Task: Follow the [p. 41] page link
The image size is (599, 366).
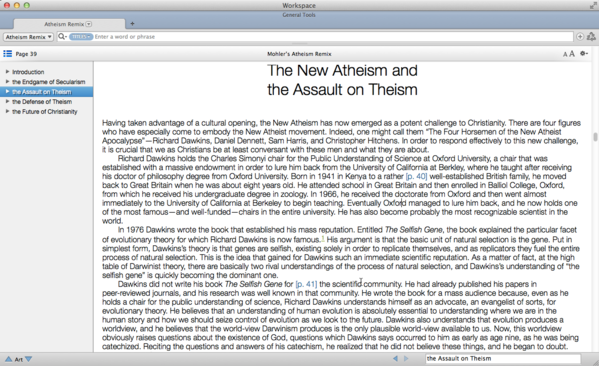Action: [x=306, y=284]
